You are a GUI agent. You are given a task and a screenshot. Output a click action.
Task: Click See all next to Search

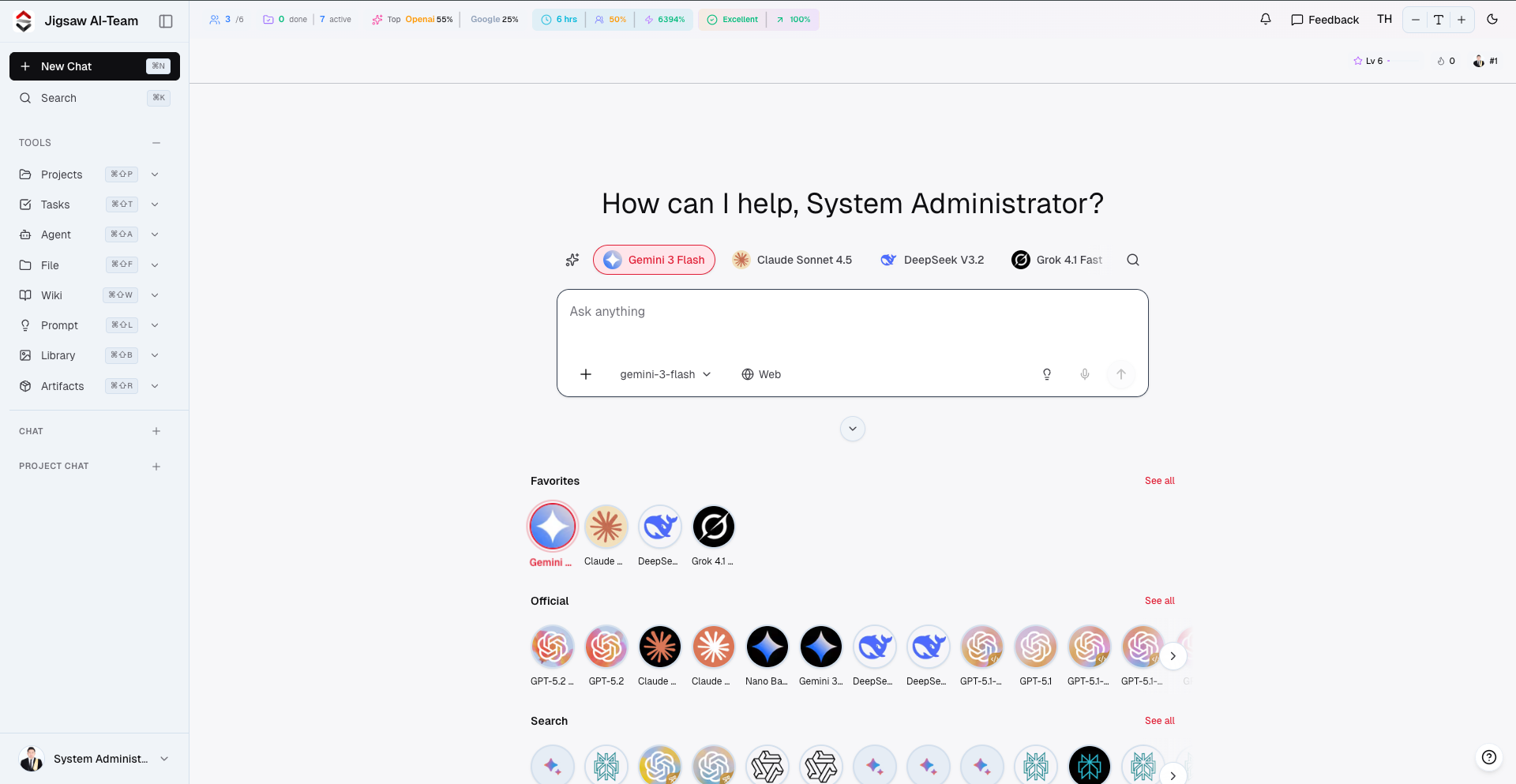click(x=1160, y=721)
